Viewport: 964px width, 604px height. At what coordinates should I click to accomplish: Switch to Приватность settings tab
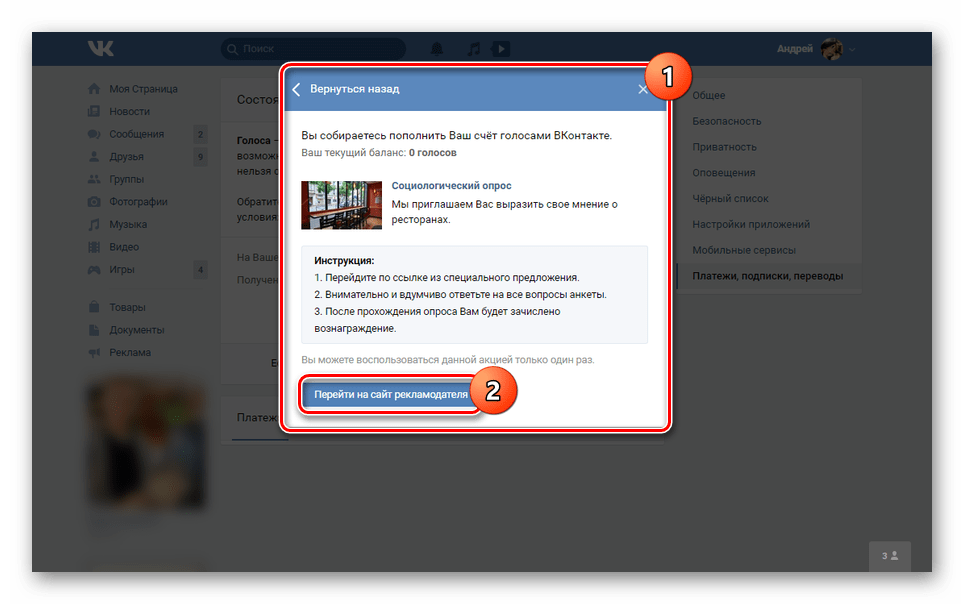724,147
